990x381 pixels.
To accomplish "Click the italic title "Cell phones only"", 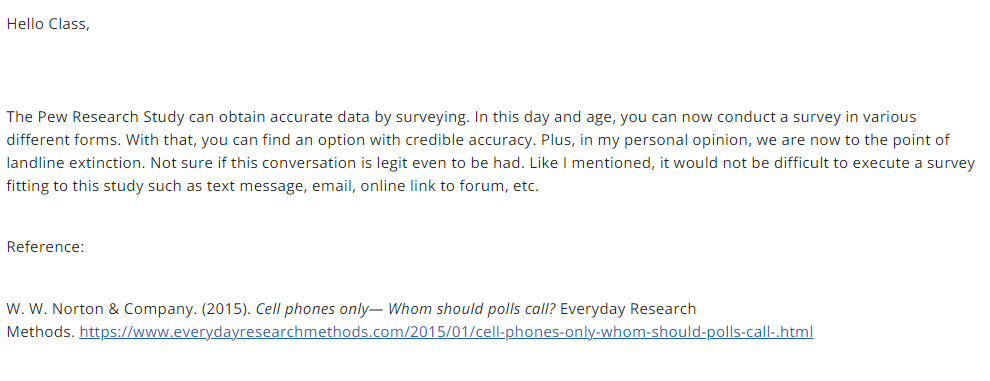I will pos(312,309).
